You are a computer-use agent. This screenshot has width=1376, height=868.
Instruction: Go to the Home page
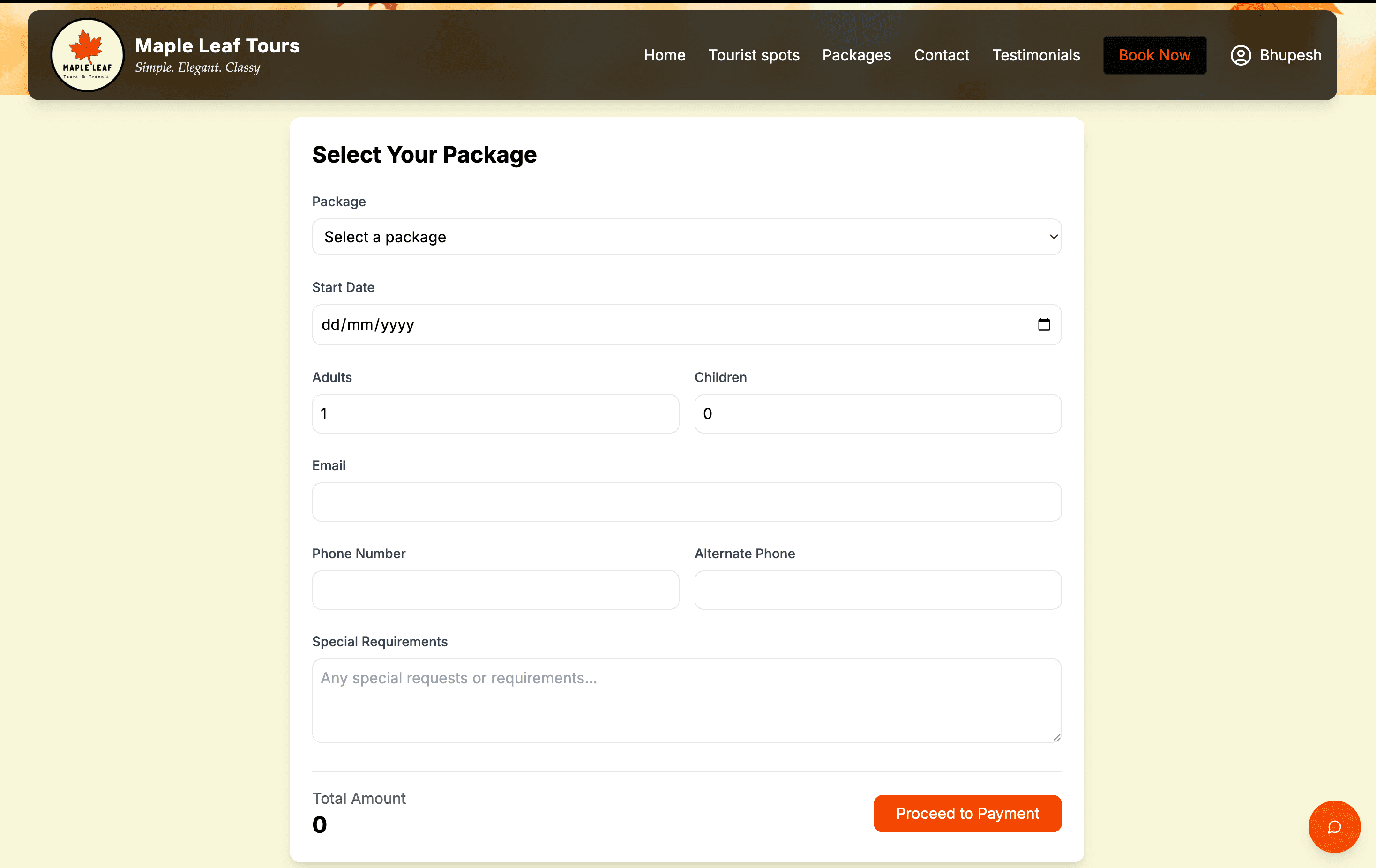point(664,55)
